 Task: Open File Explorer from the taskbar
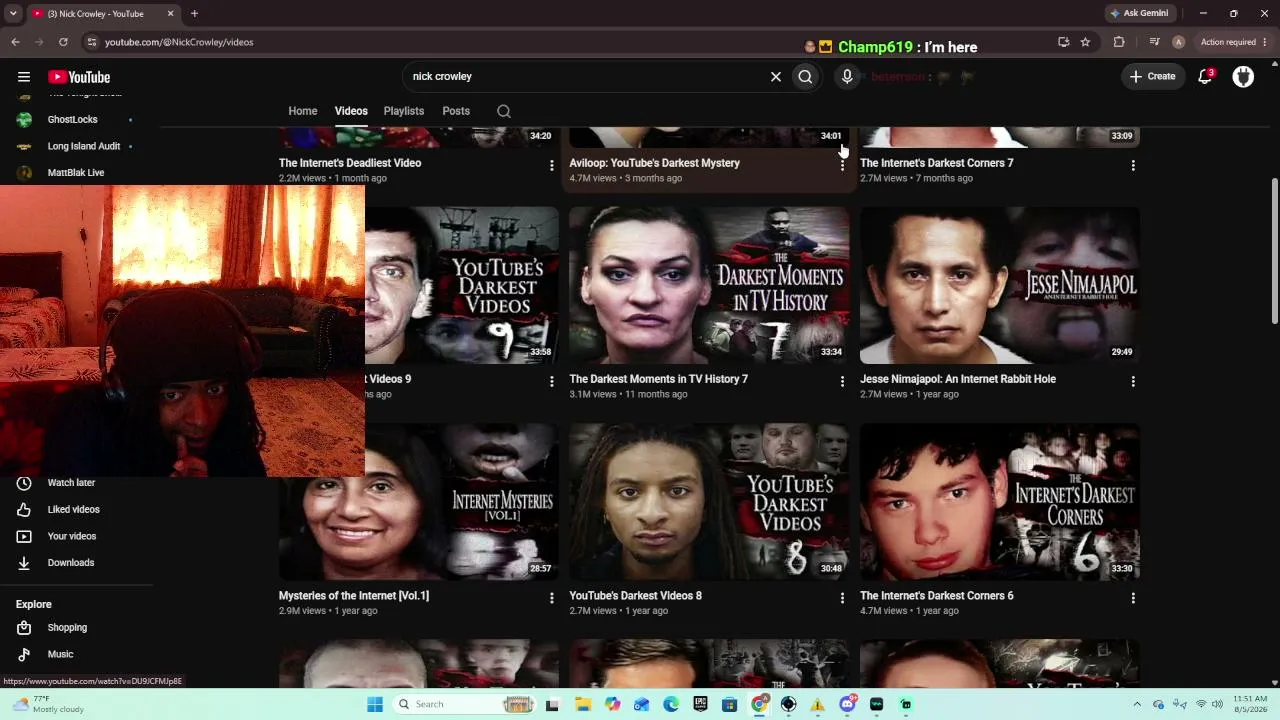coord(583,704)
